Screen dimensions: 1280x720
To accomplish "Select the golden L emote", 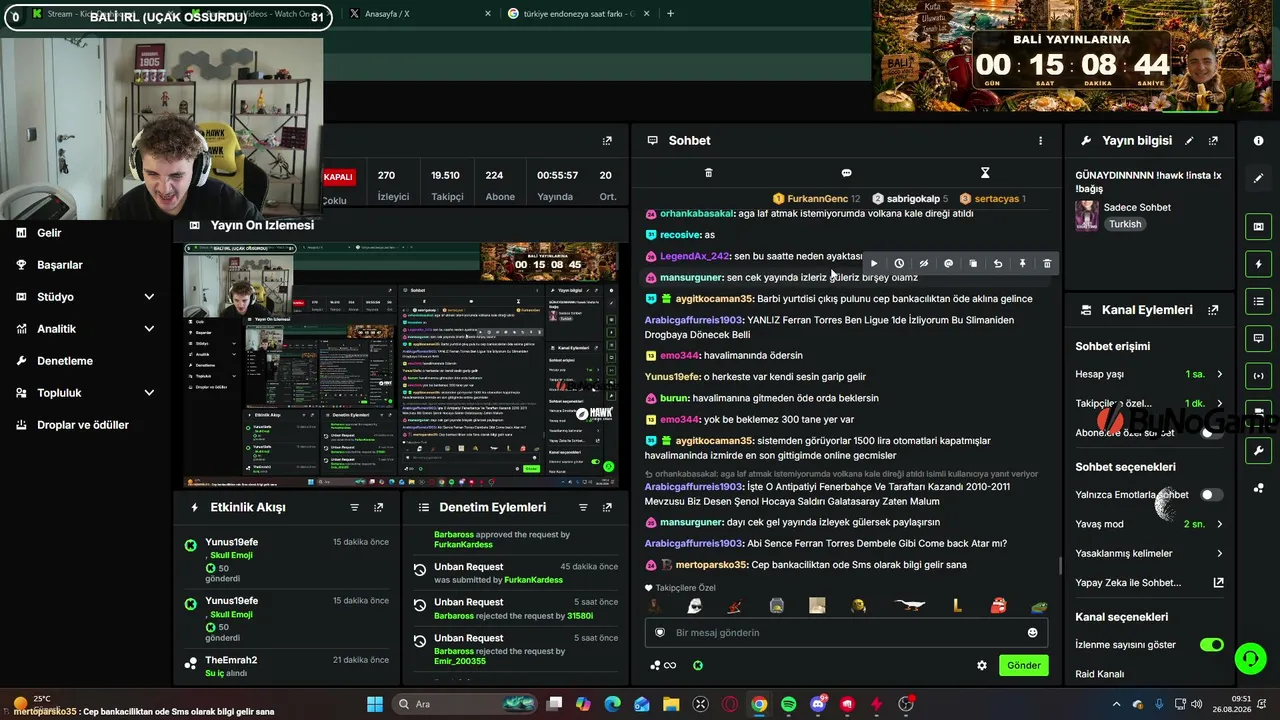I will (x=957, y=605).
